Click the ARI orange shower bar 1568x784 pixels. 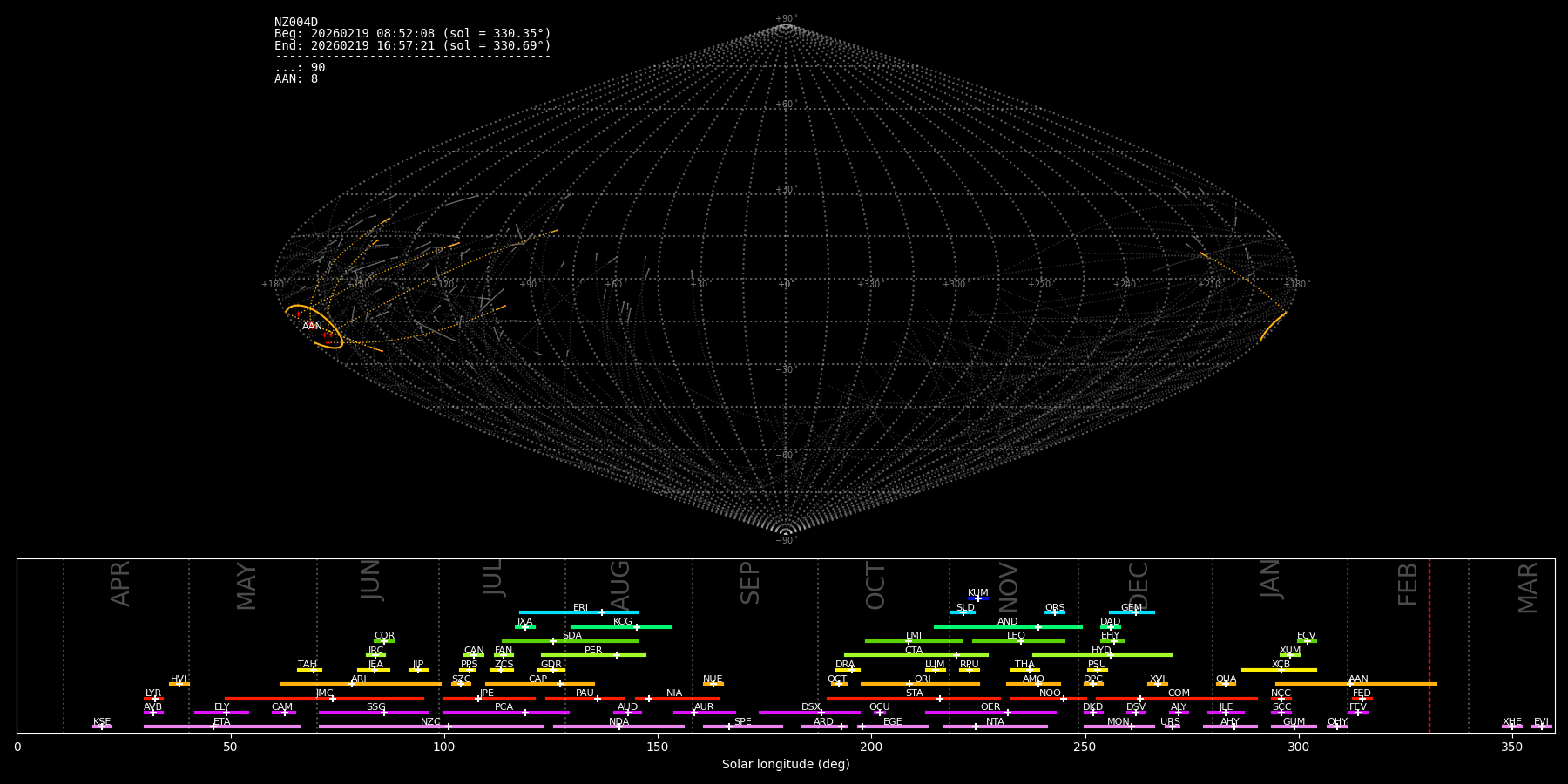point(361,684)
